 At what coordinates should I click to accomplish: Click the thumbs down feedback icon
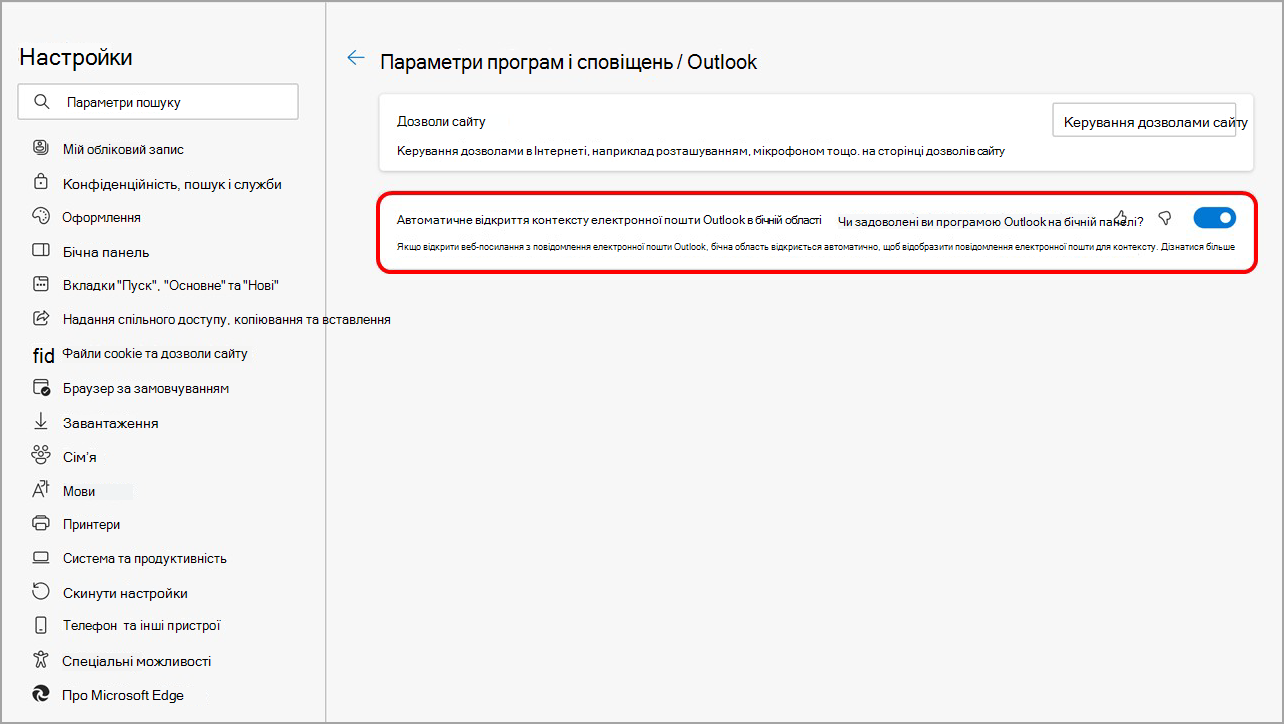1164,218
